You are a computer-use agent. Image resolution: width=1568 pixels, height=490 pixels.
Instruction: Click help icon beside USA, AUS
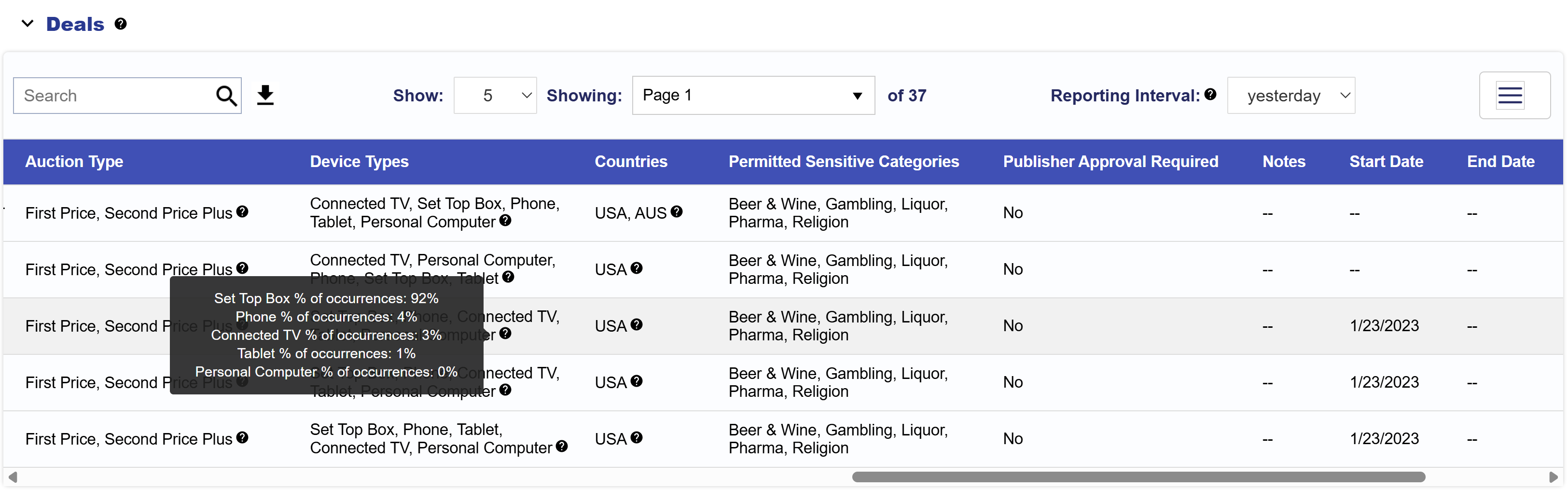coord(676,211)
